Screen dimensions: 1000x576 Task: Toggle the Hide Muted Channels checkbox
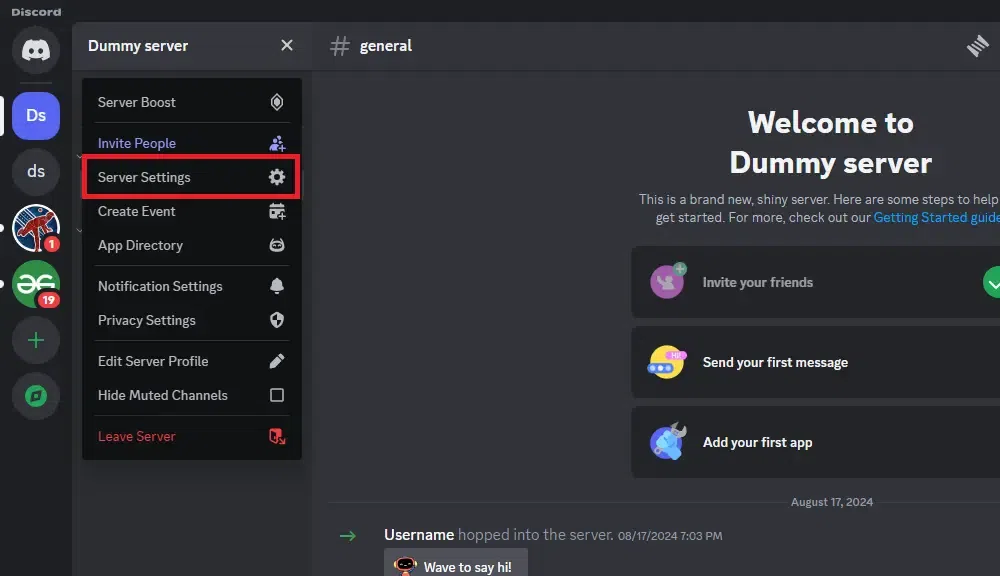click(x=277, y=395)
